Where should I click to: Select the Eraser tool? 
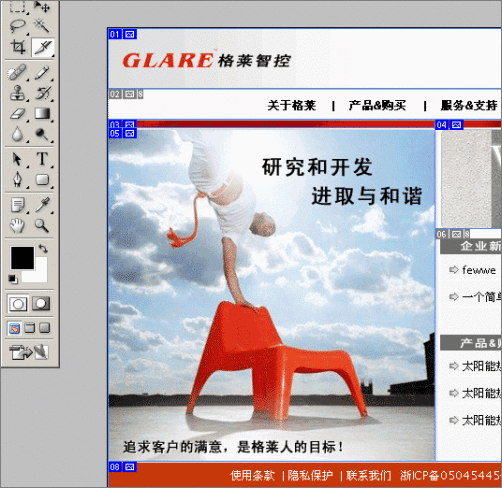click(x=17, y=114)
